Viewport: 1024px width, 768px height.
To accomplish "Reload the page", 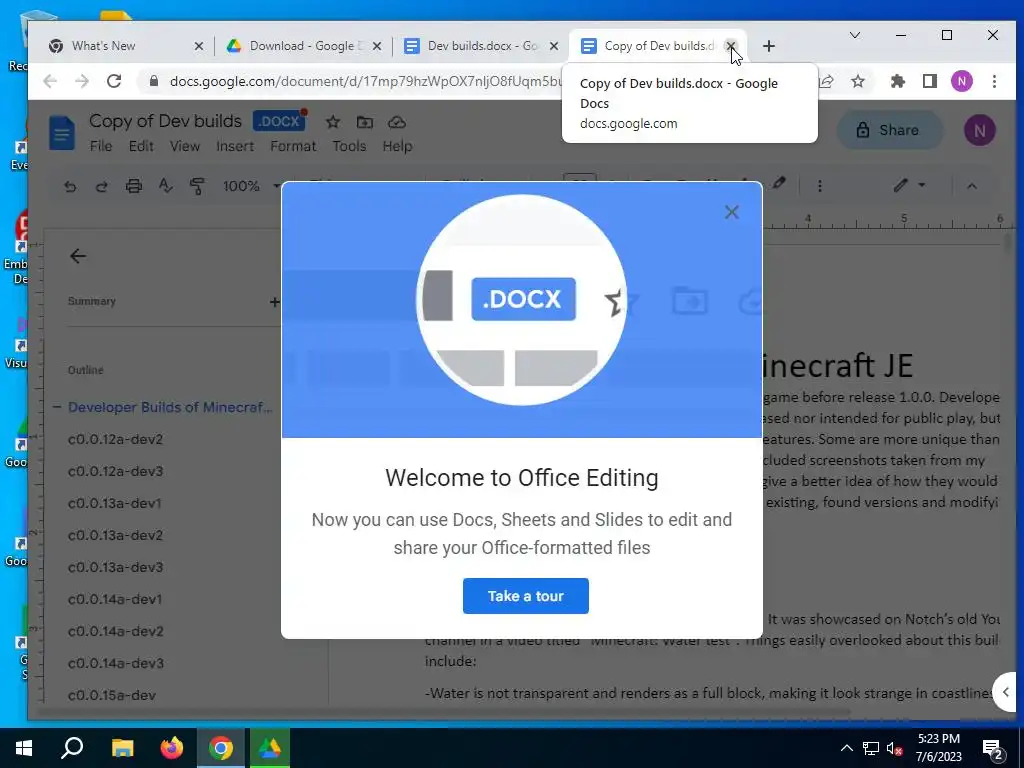I will (x=114, y=81).
